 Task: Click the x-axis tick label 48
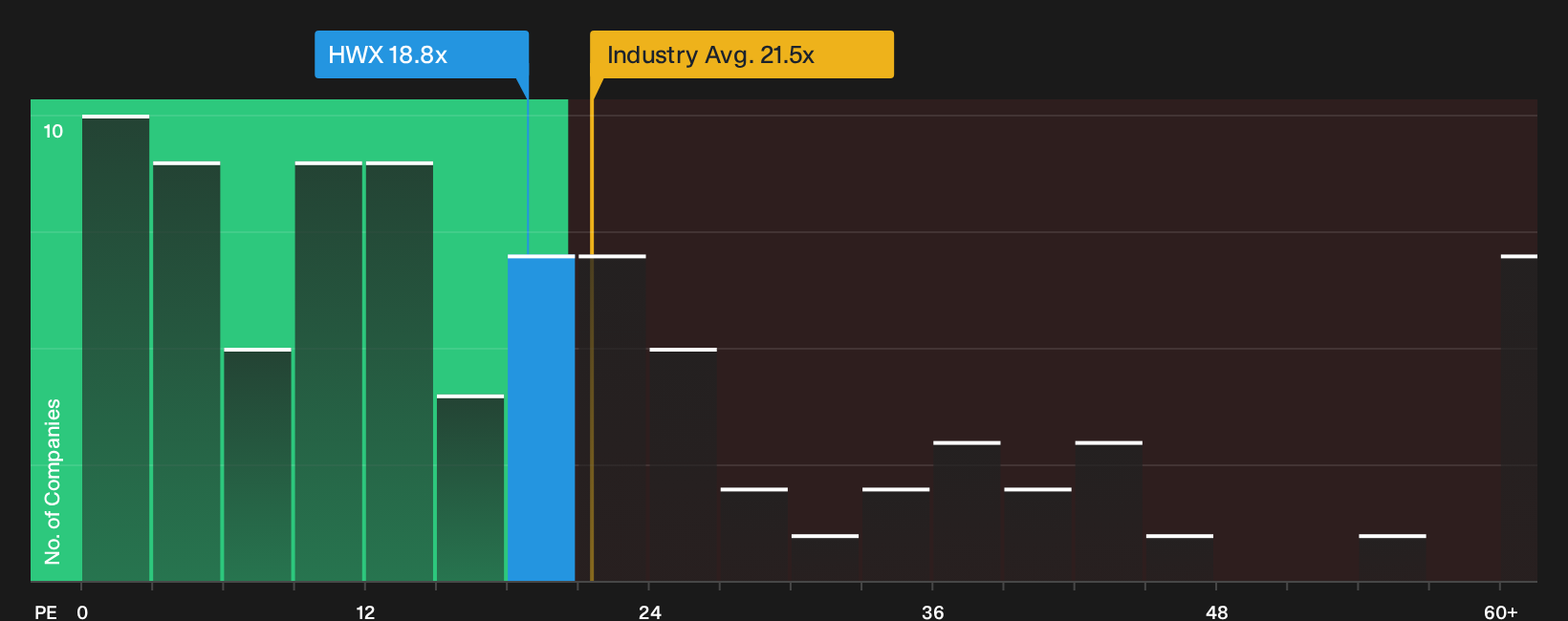(x=1216, y=612)
